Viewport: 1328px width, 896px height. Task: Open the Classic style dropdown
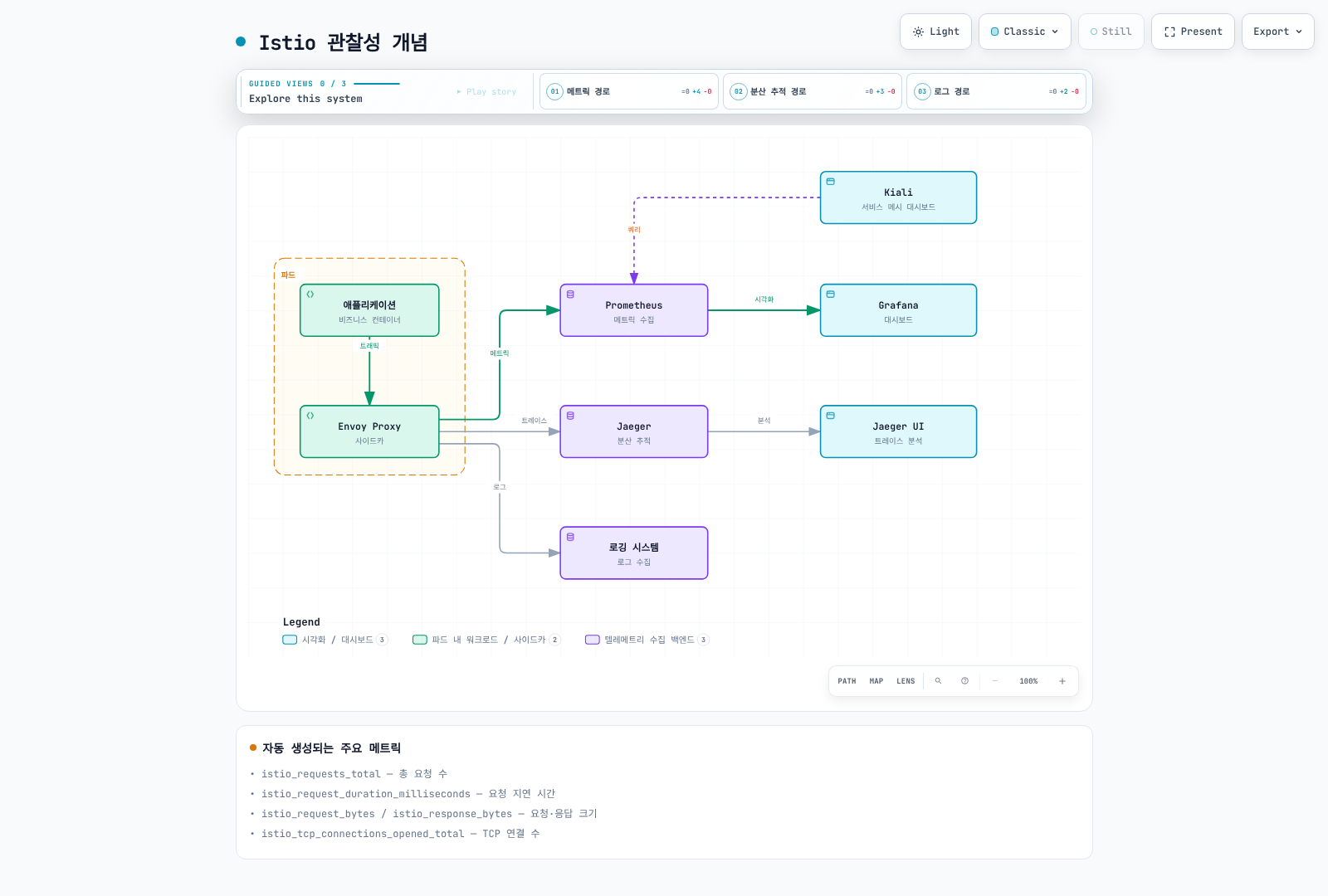[x=1024, y=32]
